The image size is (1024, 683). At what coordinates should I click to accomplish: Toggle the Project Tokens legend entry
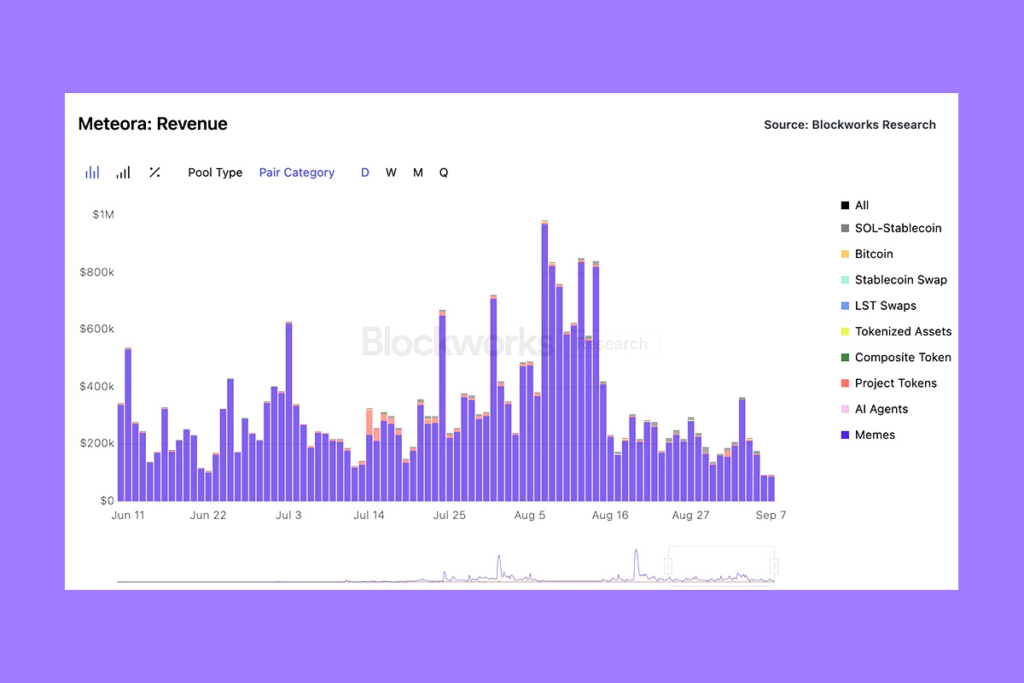889,383
